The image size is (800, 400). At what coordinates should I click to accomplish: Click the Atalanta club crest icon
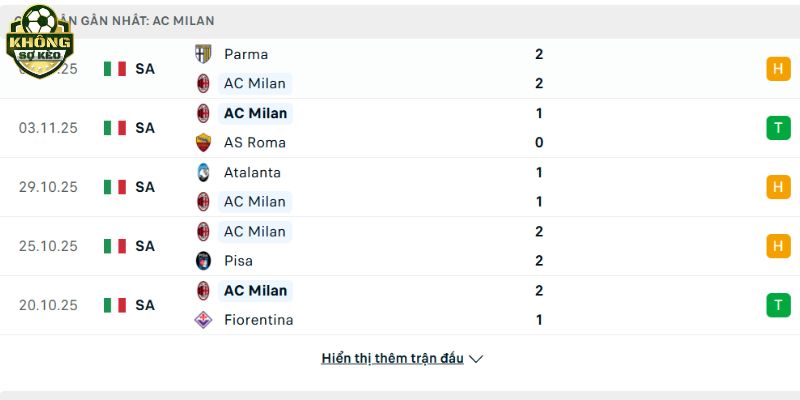(x=203, y=172)
